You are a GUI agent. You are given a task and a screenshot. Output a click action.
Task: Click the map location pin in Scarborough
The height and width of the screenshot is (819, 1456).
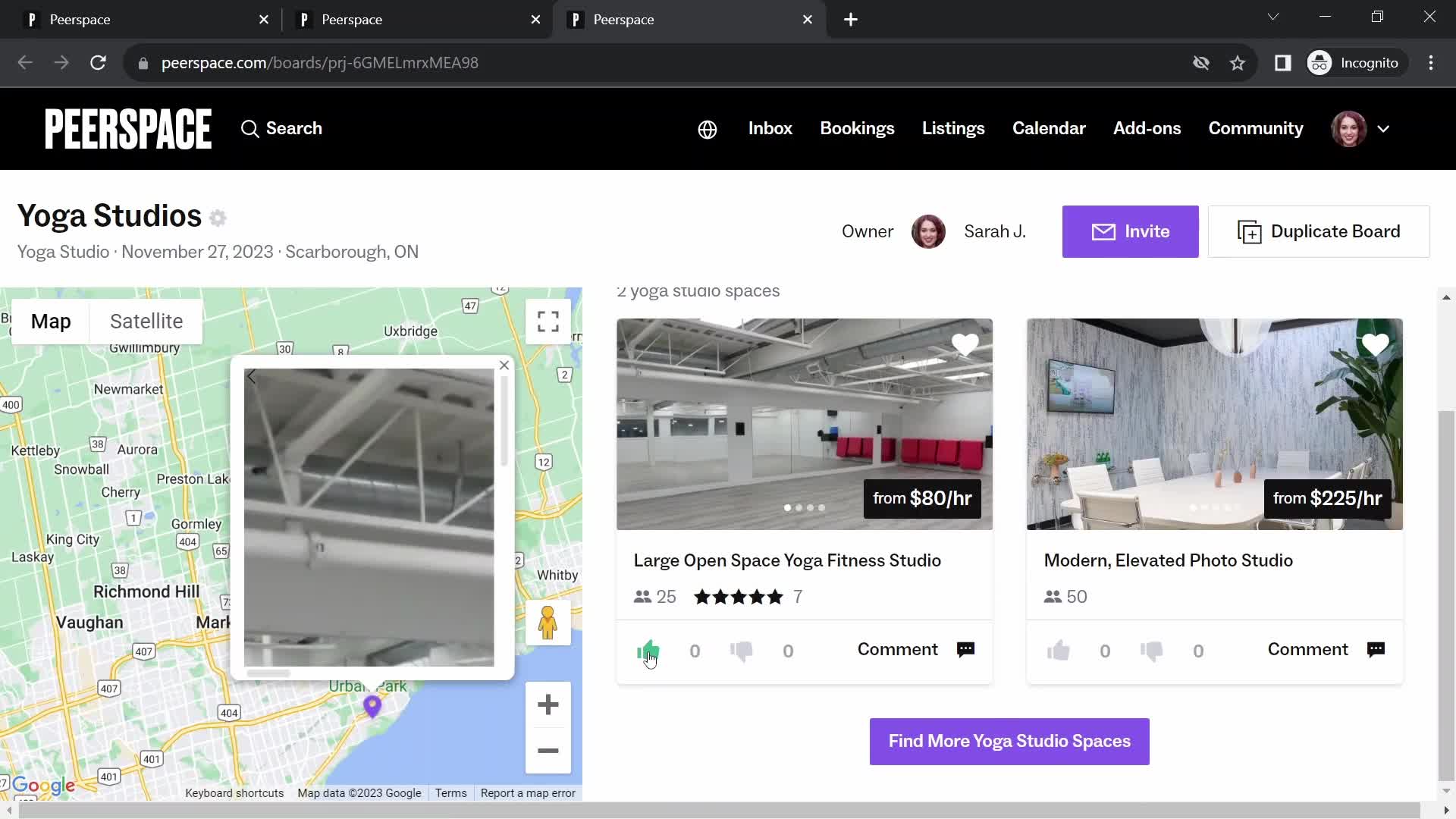[x=372, y=705]
